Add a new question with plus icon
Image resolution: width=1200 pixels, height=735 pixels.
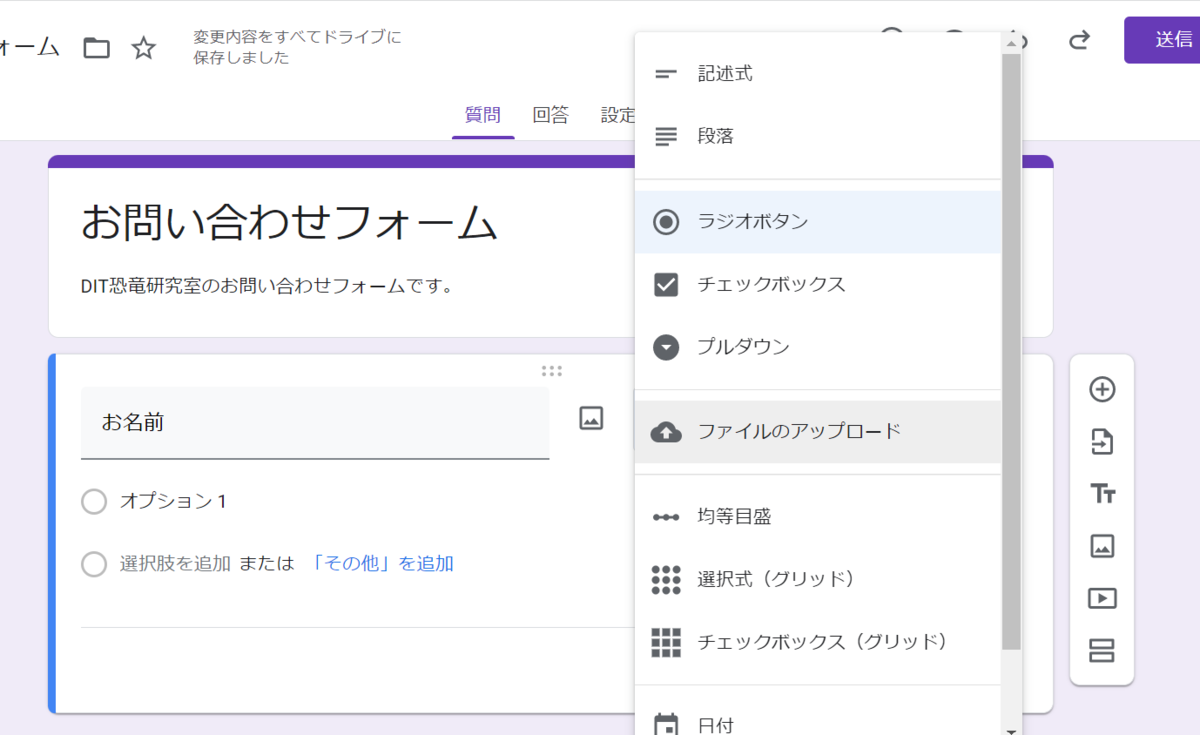[x=1102, y=390]
